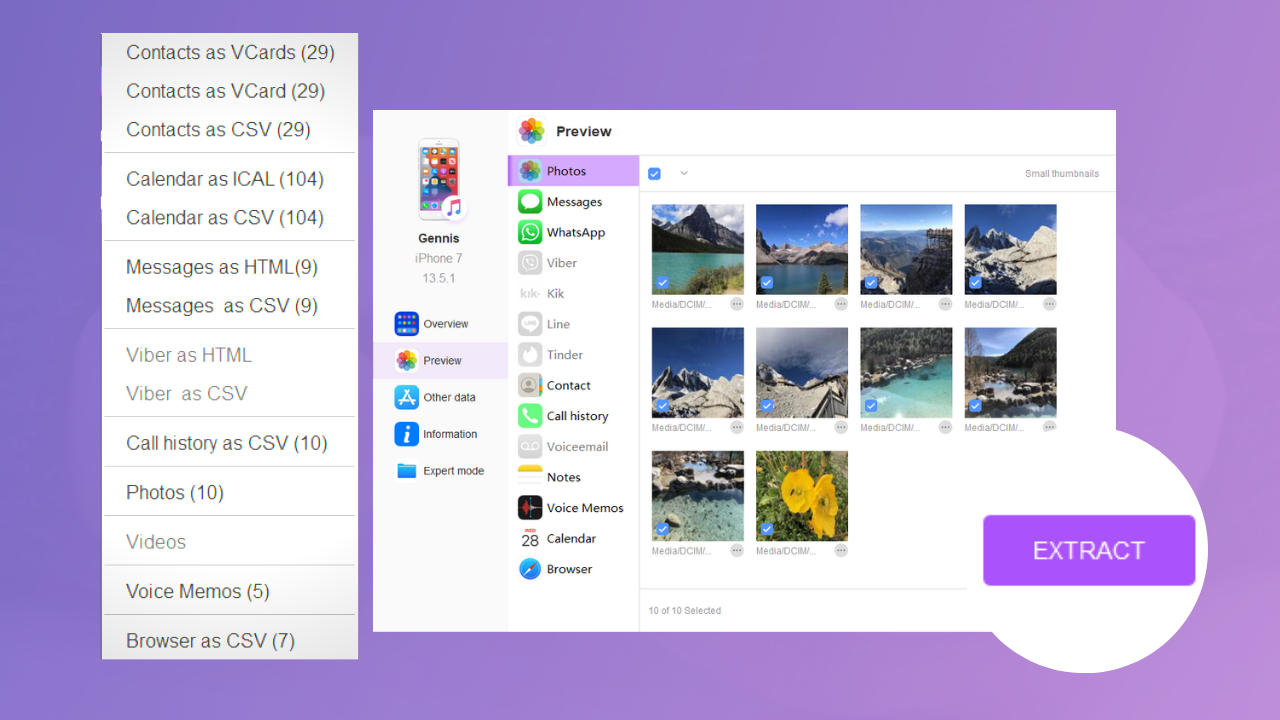The image size is (1280, 720).
Task: Select the Voice Memos category
Action: point(584,508)
